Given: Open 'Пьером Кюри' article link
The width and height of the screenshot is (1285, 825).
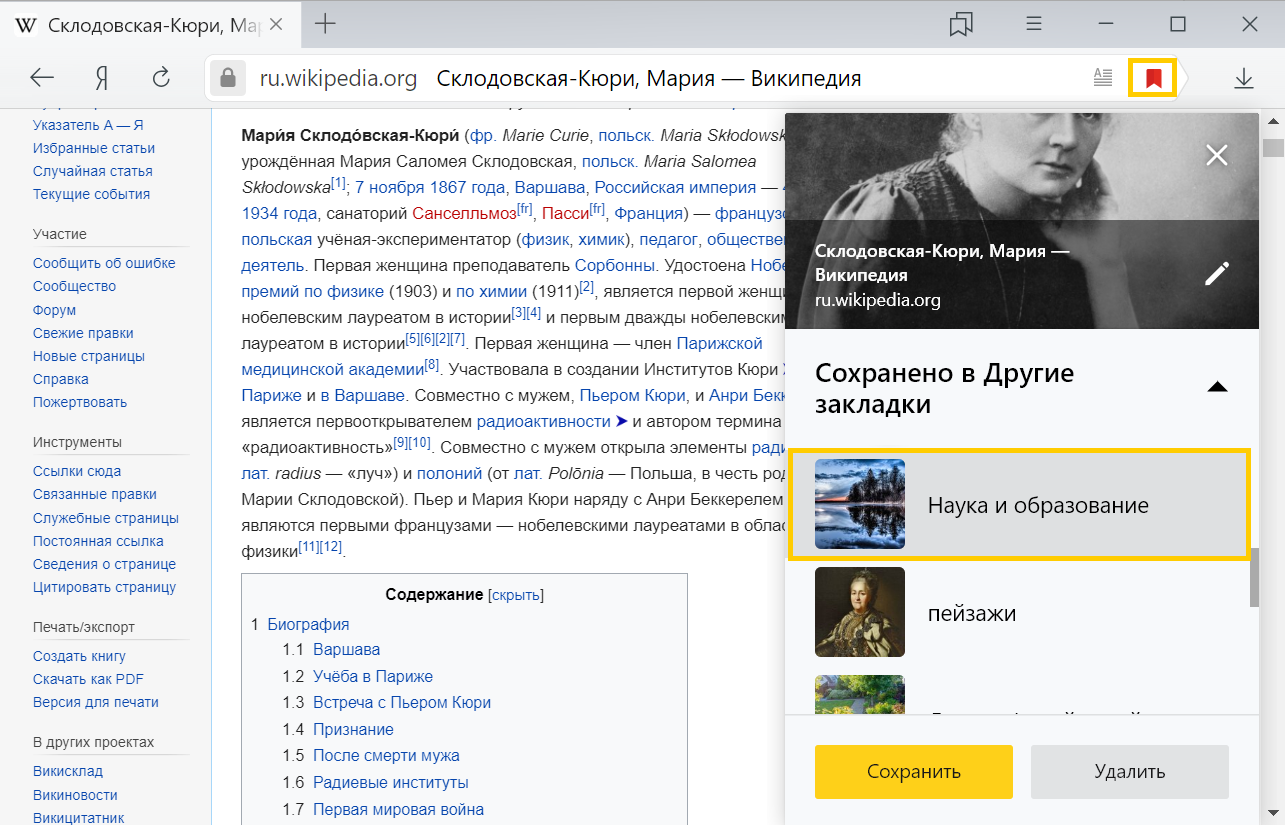Looking at the screenshot, I should [632, 394].
